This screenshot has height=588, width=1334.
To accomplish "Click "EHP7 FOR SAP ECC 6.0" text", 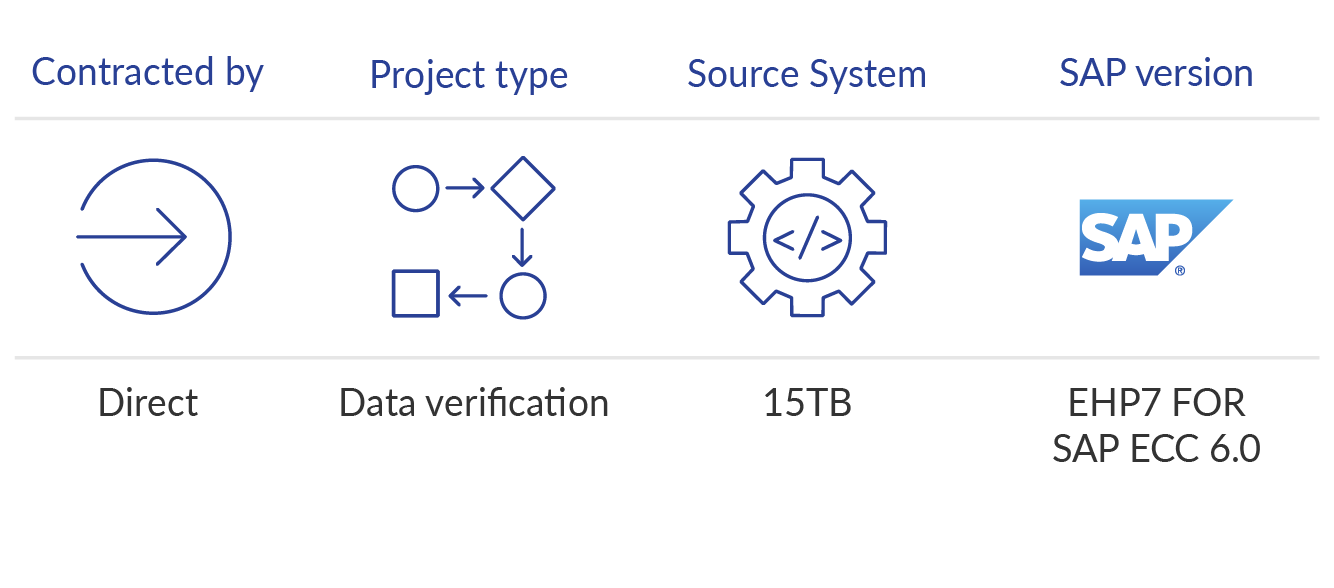I will [x=1156, y=426].
